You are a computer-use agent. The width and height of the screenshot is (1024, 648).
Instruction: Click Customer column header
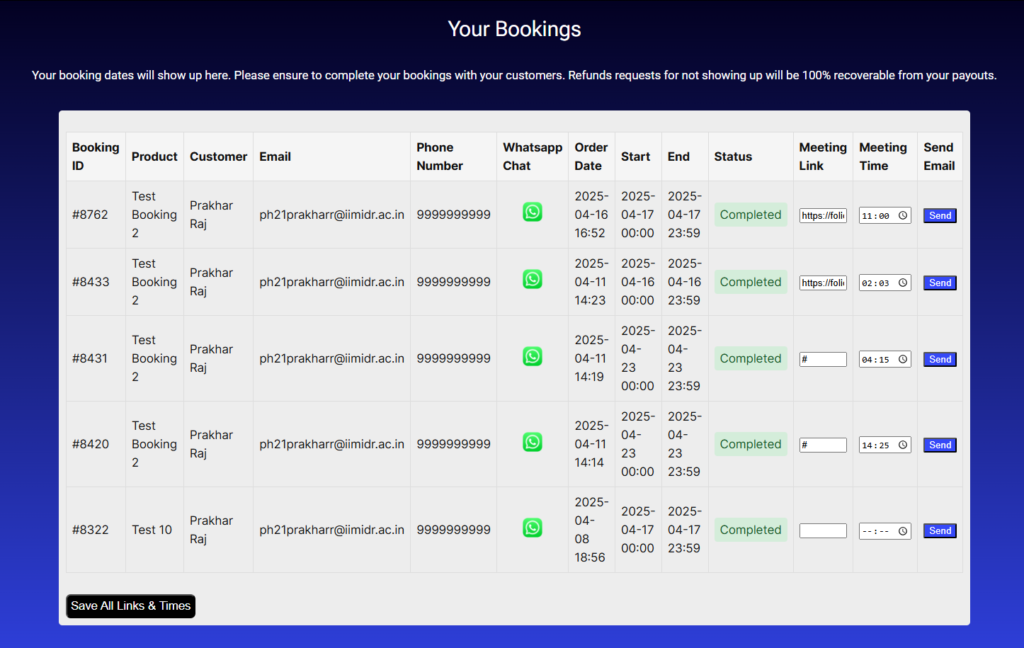coord(218,157)
